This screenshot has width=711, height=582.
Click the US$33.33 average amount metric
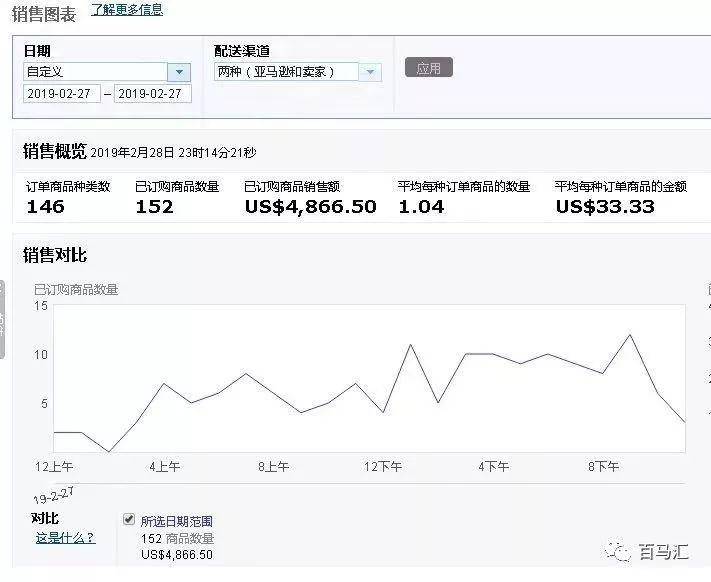[605, 207]
